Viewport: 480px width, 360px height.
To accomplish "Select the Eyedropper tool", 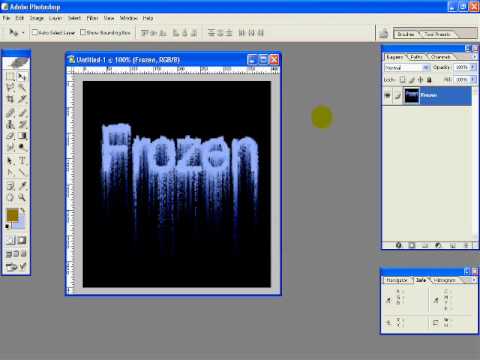I will 22,186.
